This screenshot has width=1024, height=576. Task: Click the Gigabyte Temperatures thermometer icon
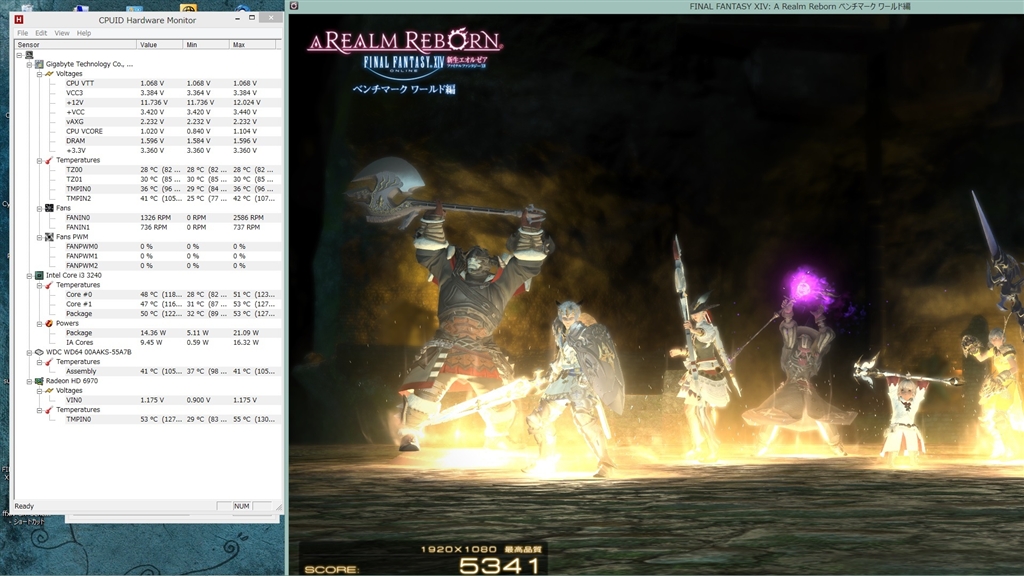click(x=49, y=160)
